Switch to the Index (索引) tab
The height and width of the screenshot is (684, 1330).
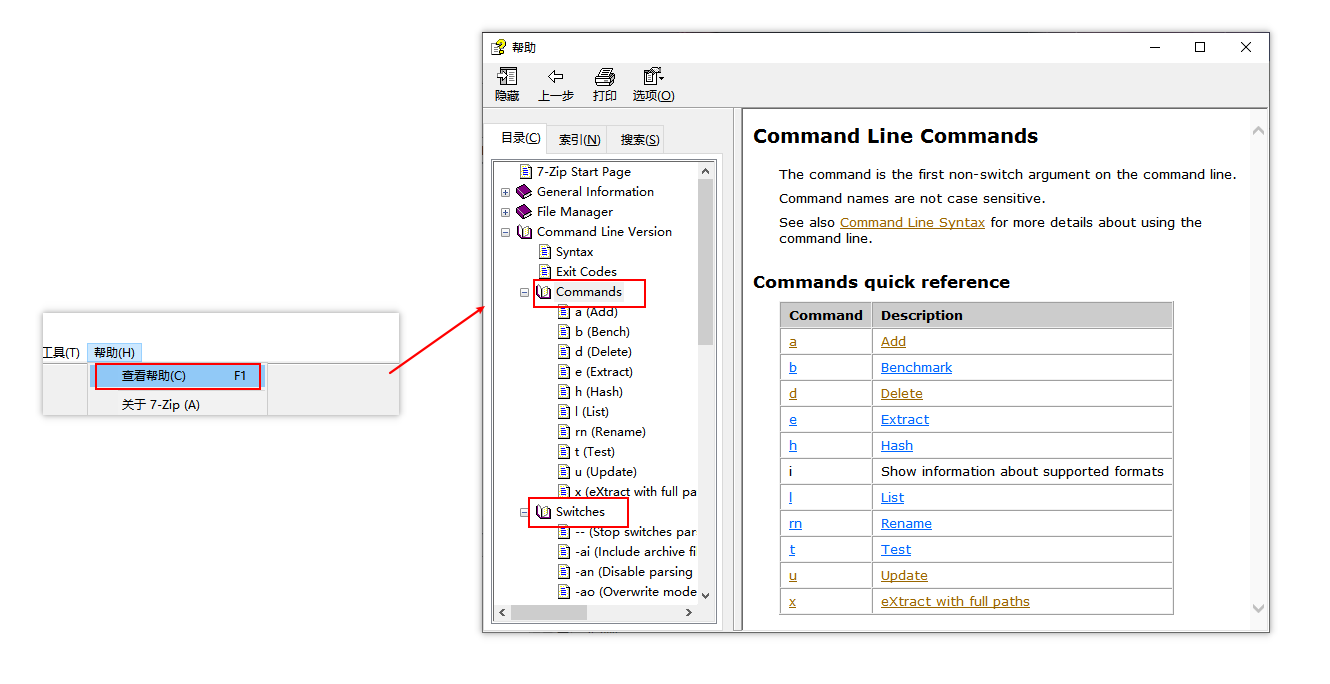[579, 140]
